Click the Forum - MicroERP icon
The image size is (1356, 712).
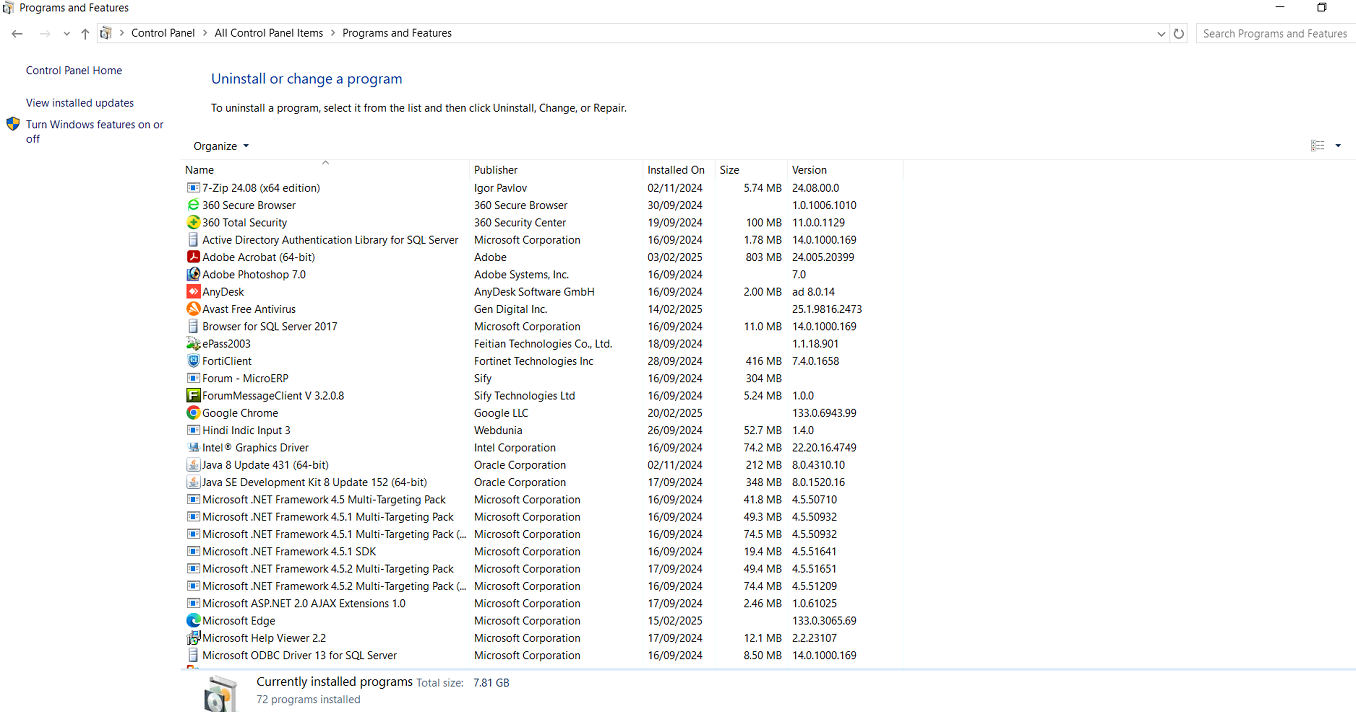(193, 378)
